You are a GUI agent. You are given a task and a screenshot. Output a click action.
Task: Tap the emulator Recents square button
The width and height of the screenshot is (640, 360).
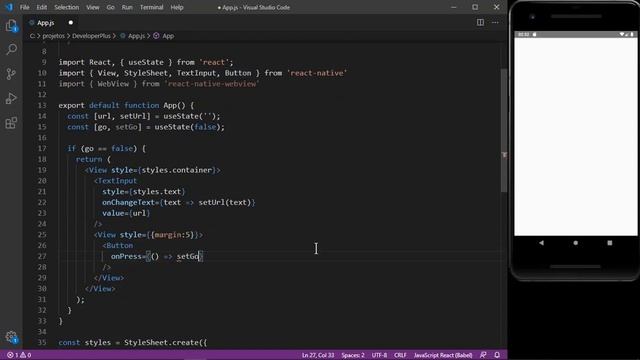pyautogui.click(x=610, y=243)
